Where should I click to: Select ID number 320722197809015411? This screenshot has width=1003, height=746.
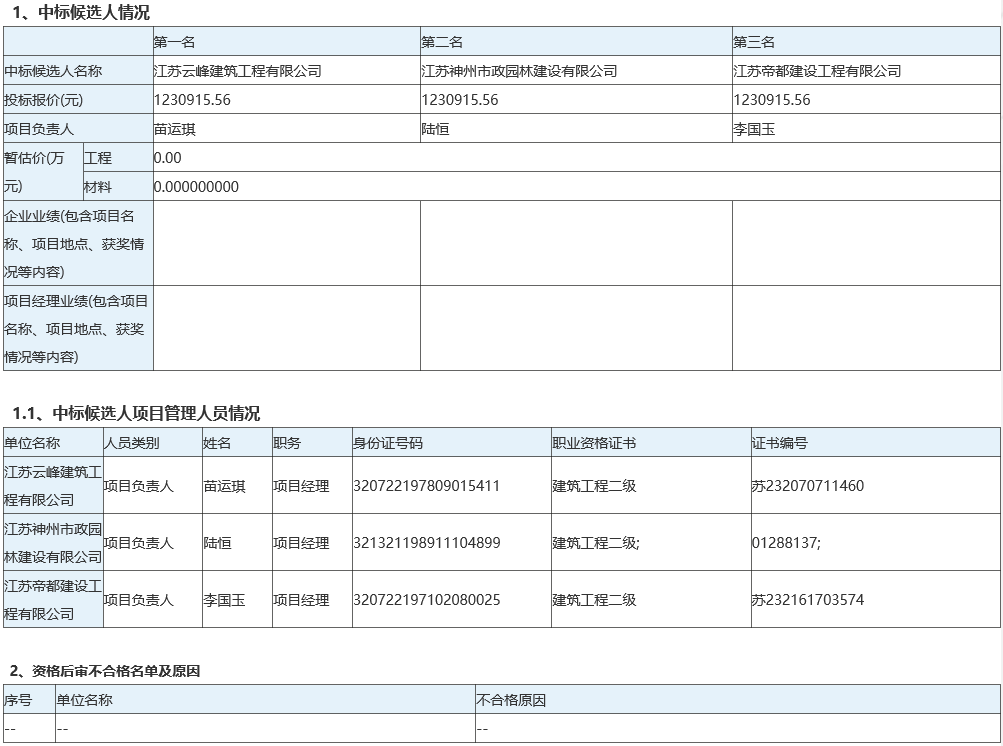(x=427, y=486)
